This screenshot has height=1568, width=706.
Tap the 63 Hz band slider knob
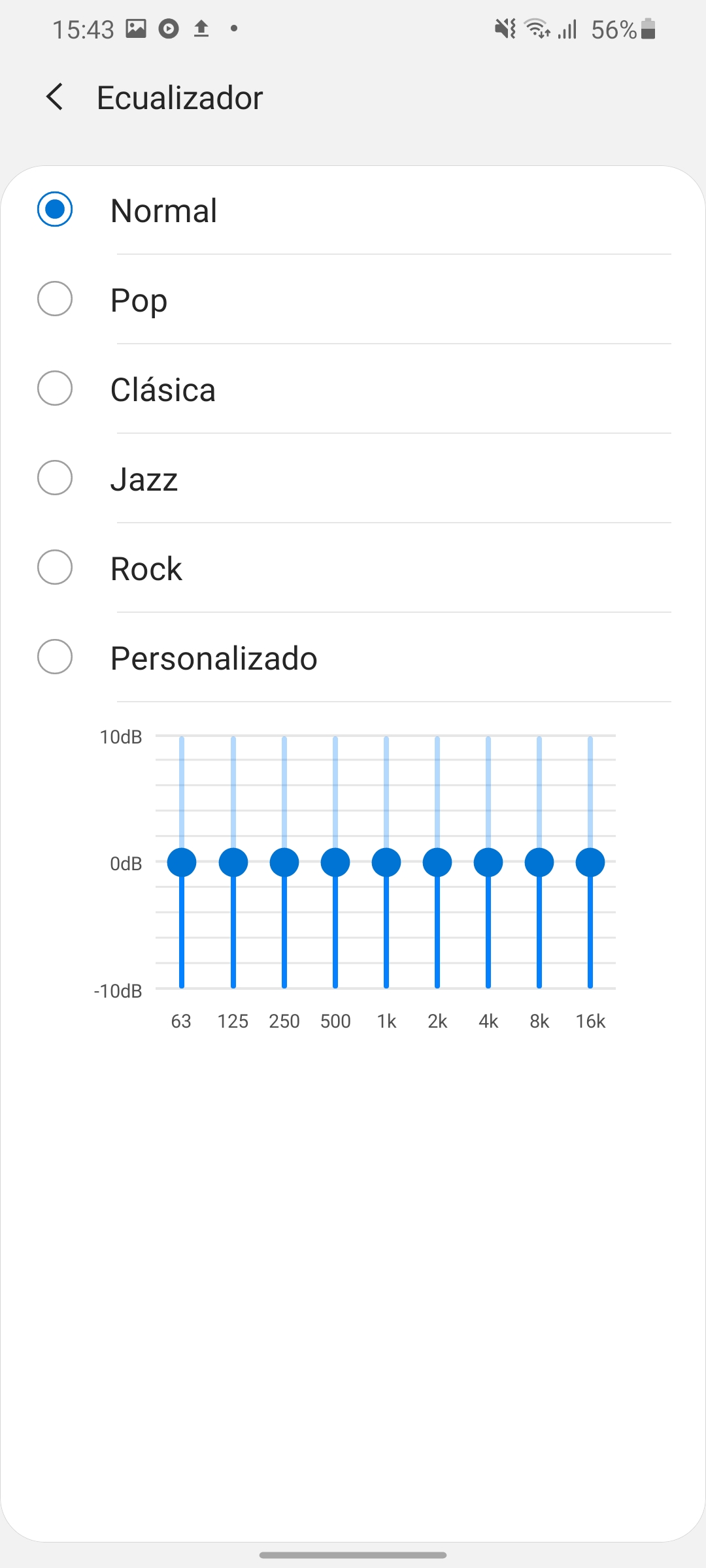point(182,862)
